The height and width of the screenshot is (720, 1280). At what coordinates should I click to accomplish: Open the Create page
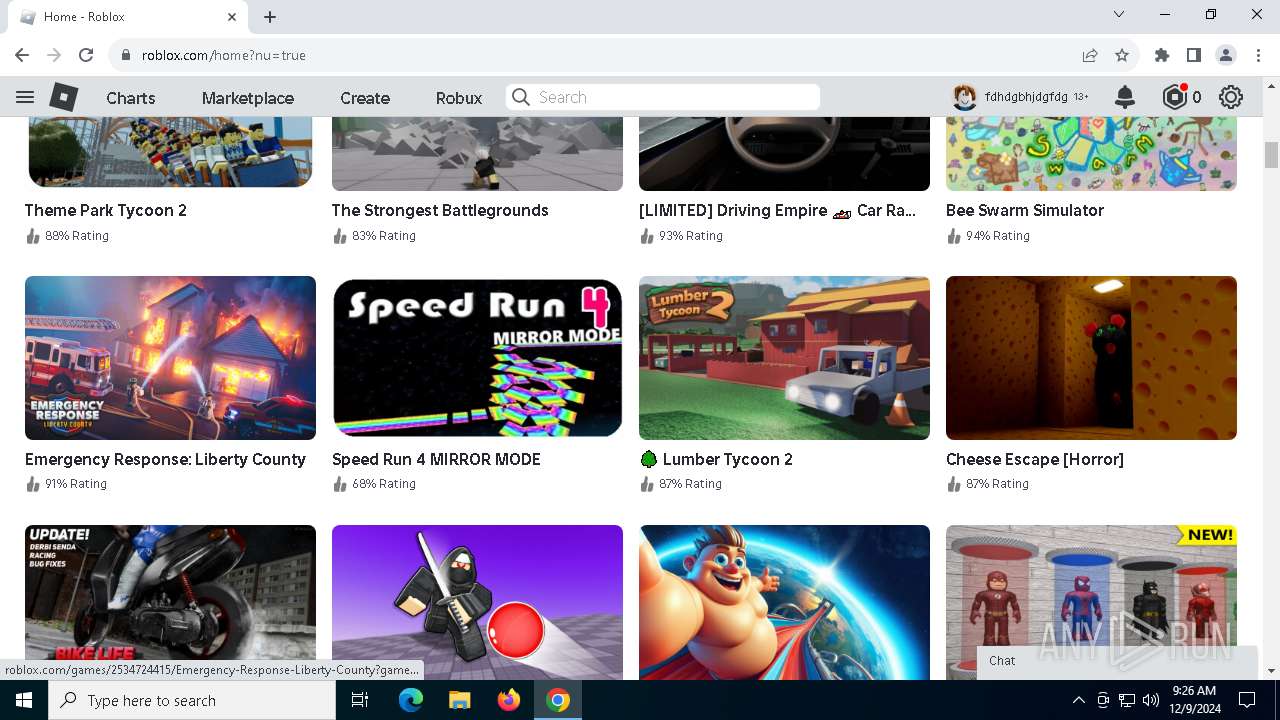(365, 98)
